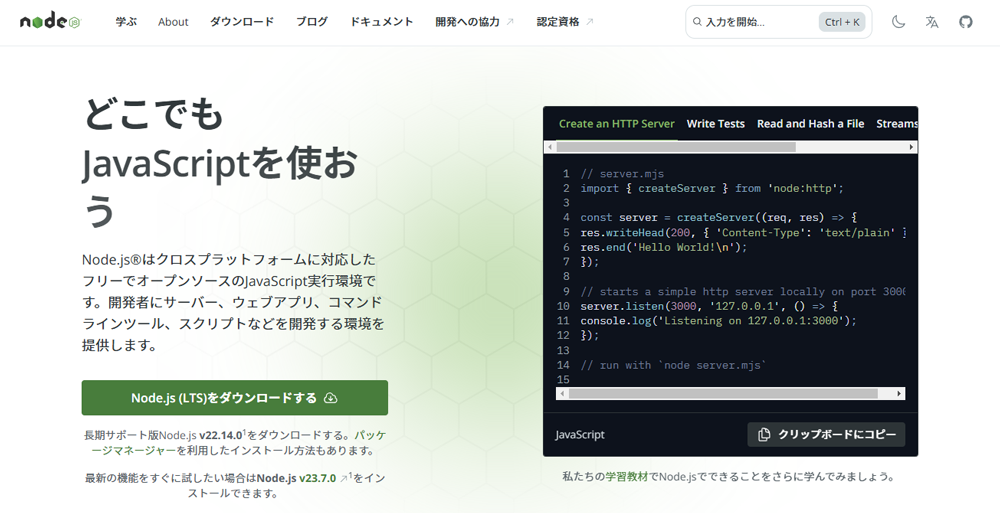Open the 学ぶ menu item
Viewport: 1000px width, 513px height.
(126, 22)
